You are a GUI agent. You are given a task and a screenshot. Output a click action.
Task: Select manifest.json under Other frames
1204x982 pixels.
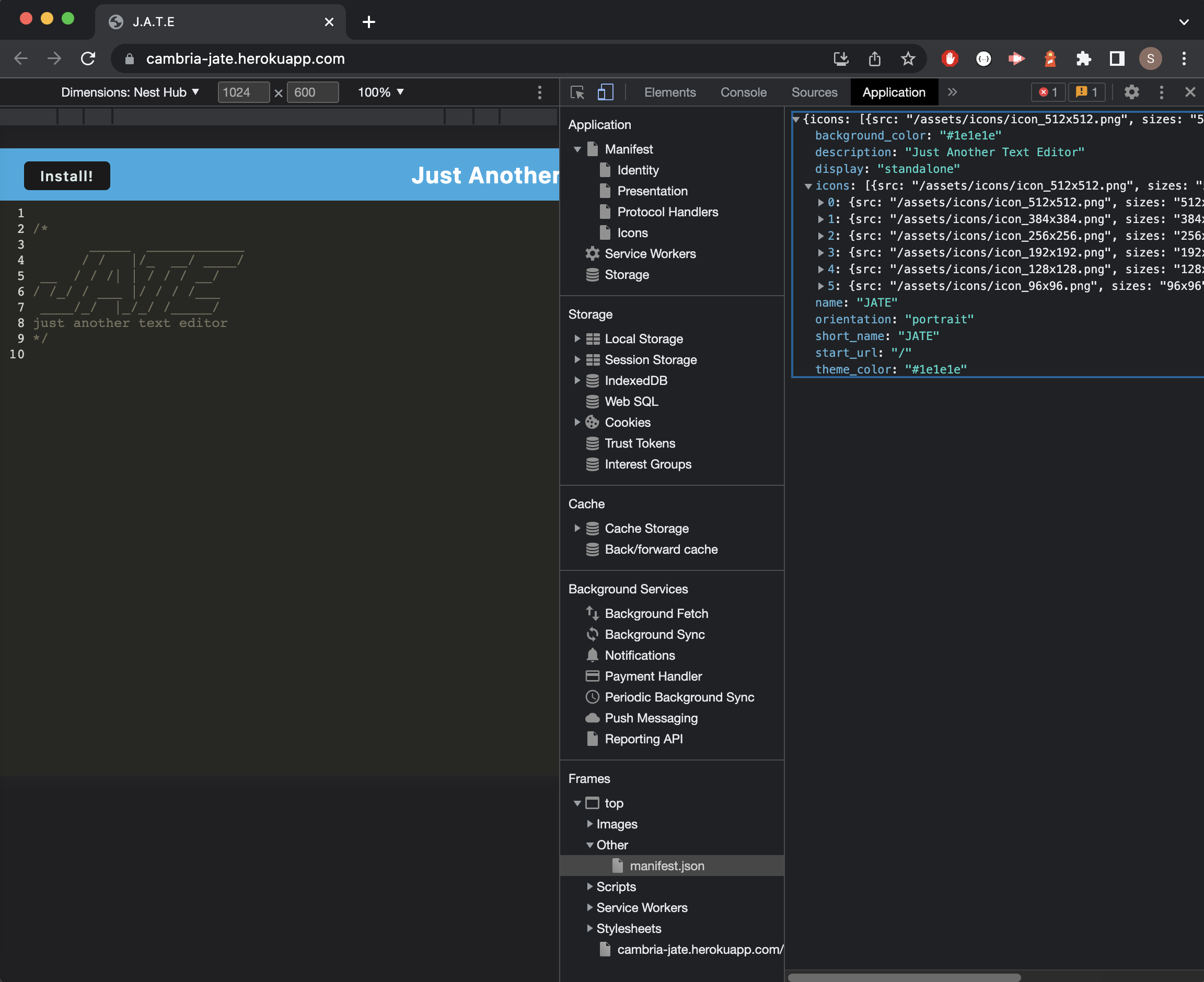pyautogui.click(x=667, y=866)
